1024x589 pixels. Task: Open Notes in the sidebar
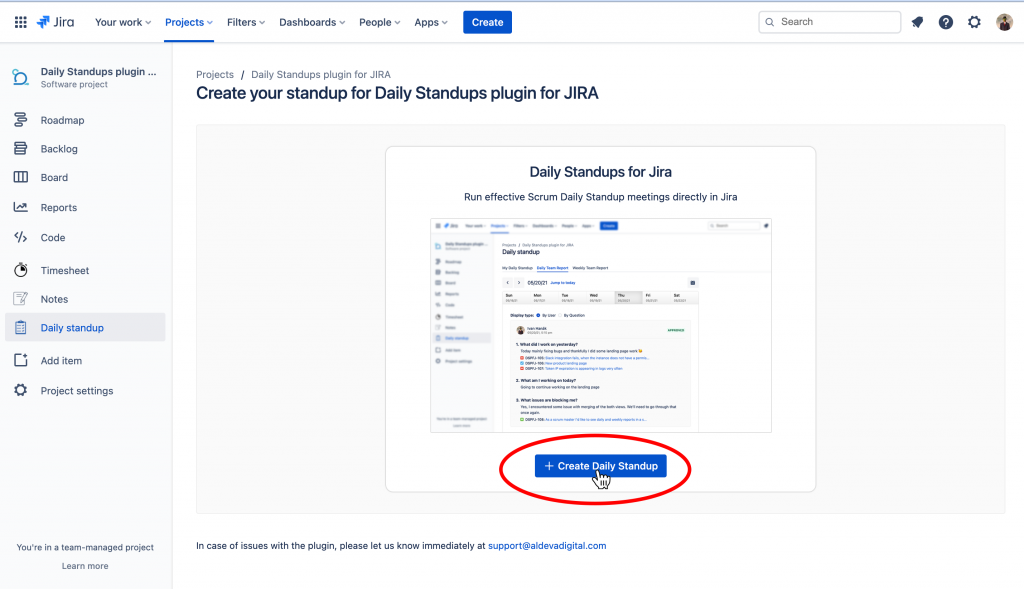(x=86, y=299)
